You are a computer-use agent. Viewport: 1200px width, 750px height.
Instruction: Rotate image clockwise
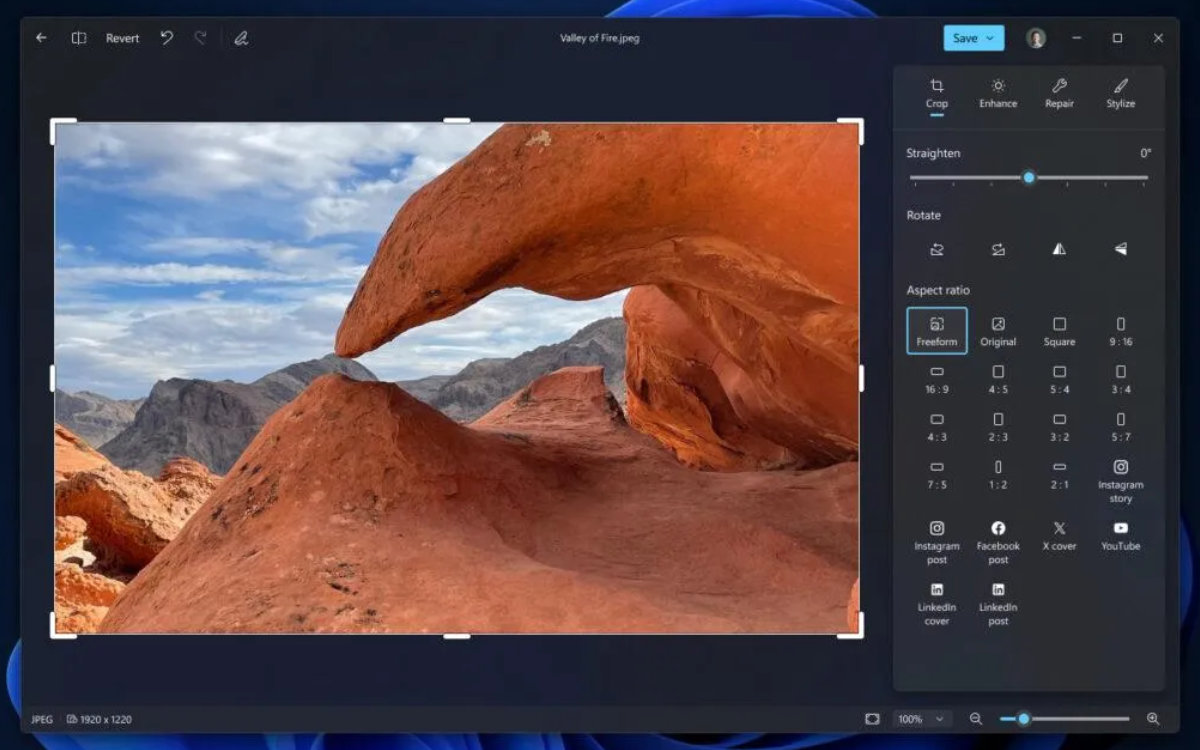coord(998,249)
